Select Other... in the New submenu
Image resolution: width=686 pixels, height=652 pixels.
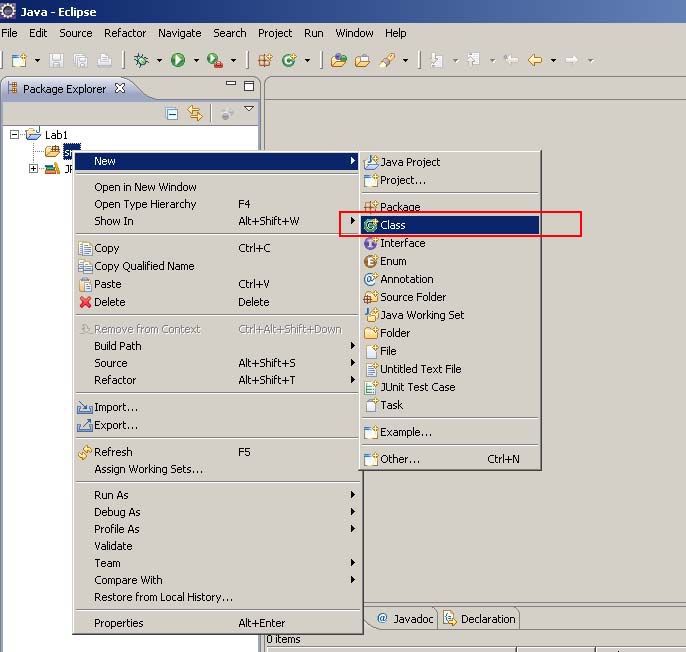[x=450, y=459]
